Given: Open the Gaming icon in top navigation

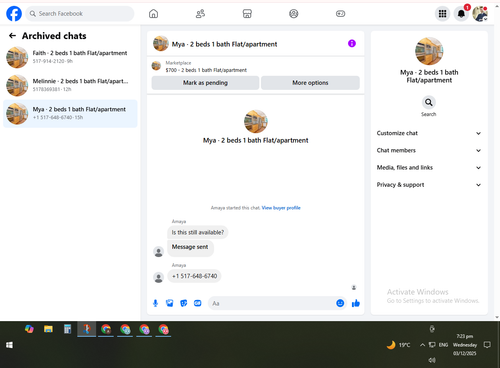Looking at the screenshot, I should pos(340,14).
